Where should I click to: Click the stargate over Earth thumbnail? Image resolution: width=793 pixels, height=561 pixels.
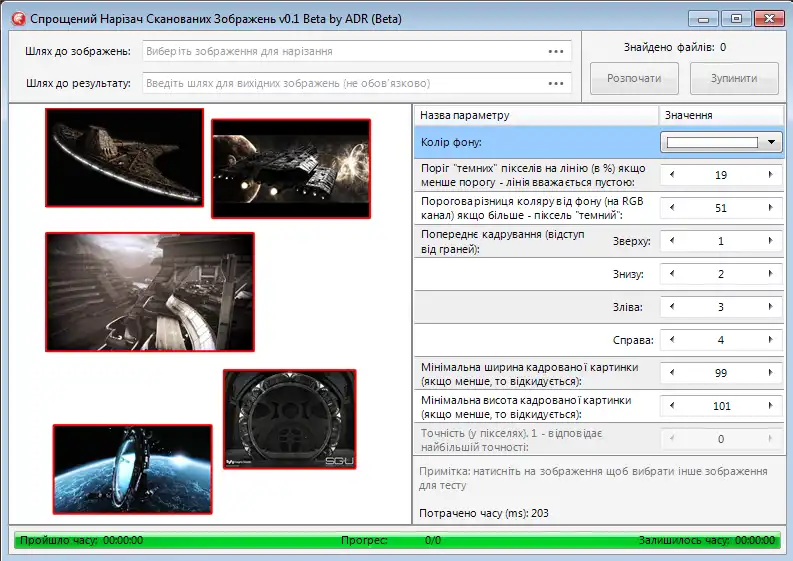[133, 469]
